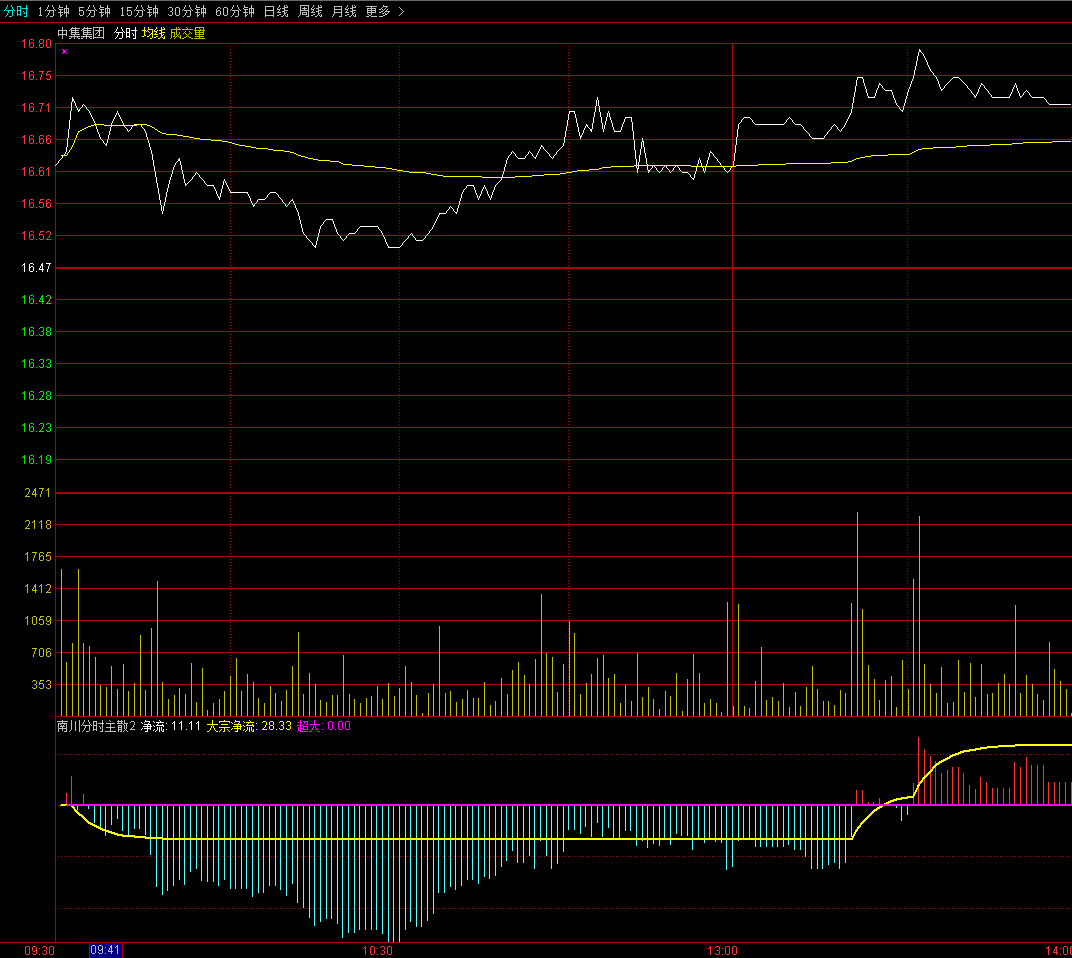
Task: Select the 1分钟 period tab
Action: click(x=53, y=12)
